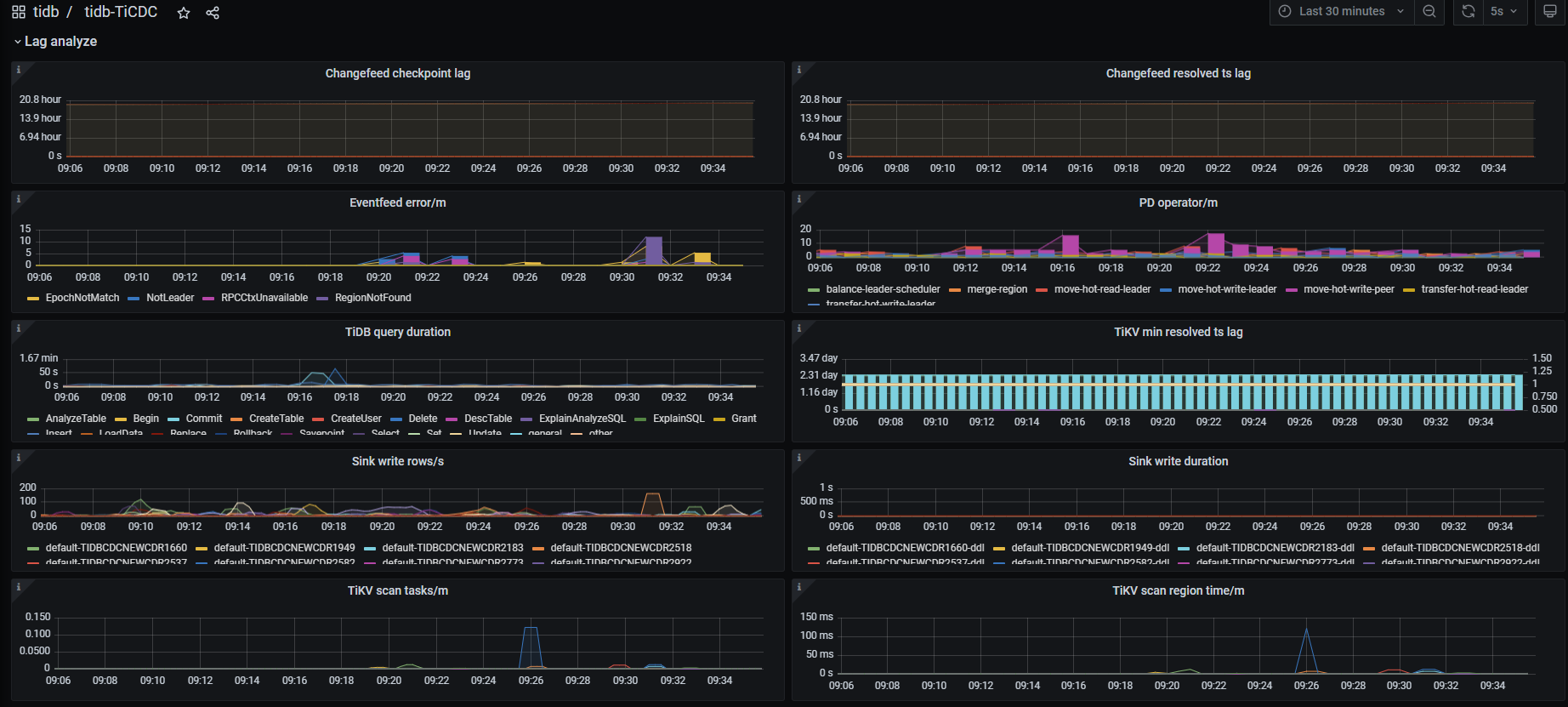Open the 5s refresh interval dropdown
Viewport: 1568px width, 707px height.
pyautogui.click(x=1503, y=12)
